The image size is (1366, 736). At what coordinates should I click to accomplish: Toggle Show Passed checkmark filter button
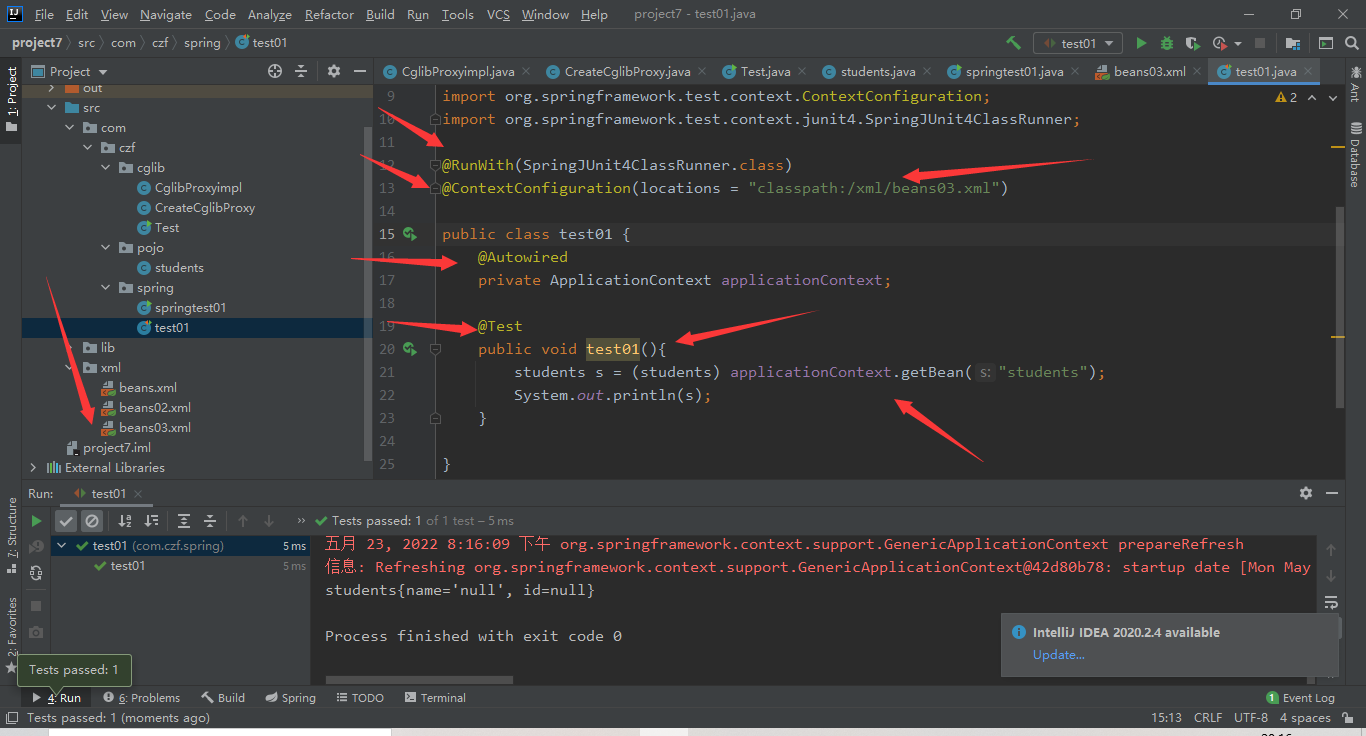(66, 520)
